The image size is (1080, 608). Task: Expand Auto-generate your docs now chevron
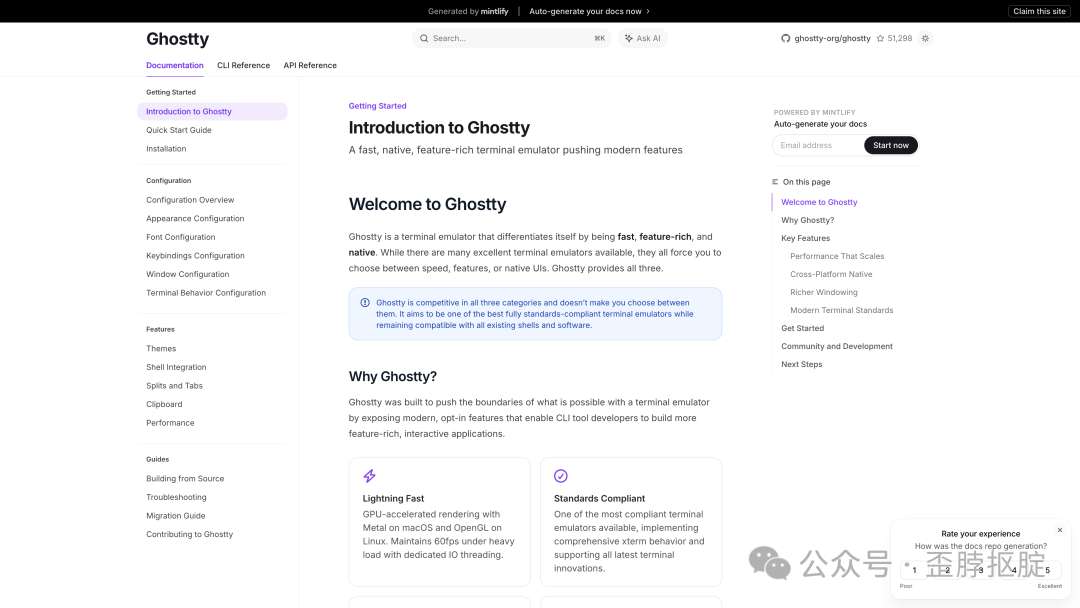click(x=649, y=11)
